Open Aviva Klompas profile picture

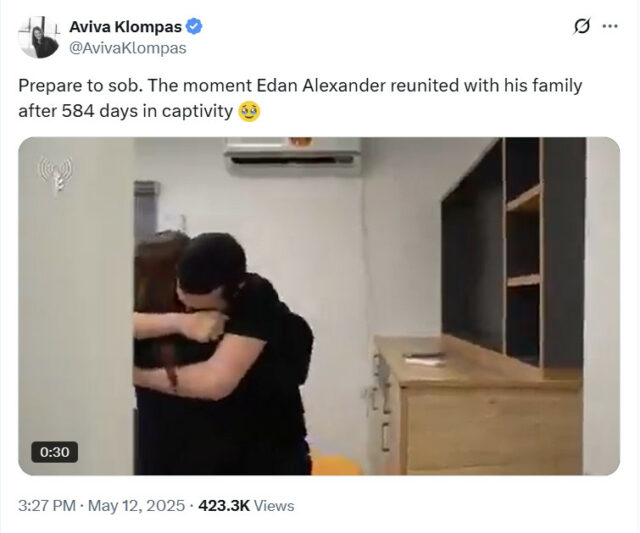[x=38, y=37]
